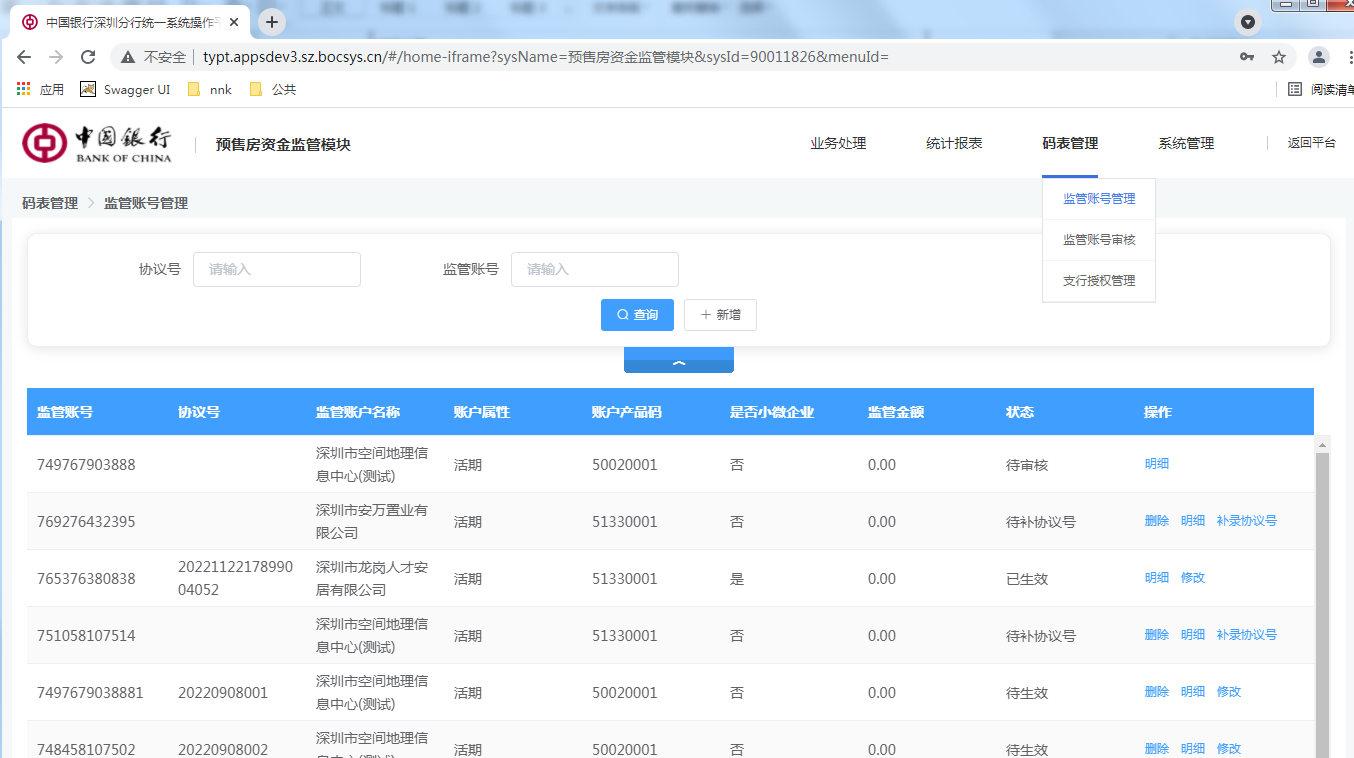Viewport: 1354px width, 758px height.
Task: Click the browser back arrow
Action: (24, 57)
